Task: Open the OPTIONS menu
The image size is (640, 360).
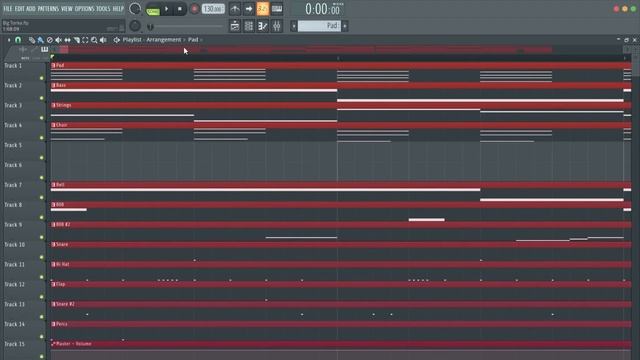Action: pos(84,9)
